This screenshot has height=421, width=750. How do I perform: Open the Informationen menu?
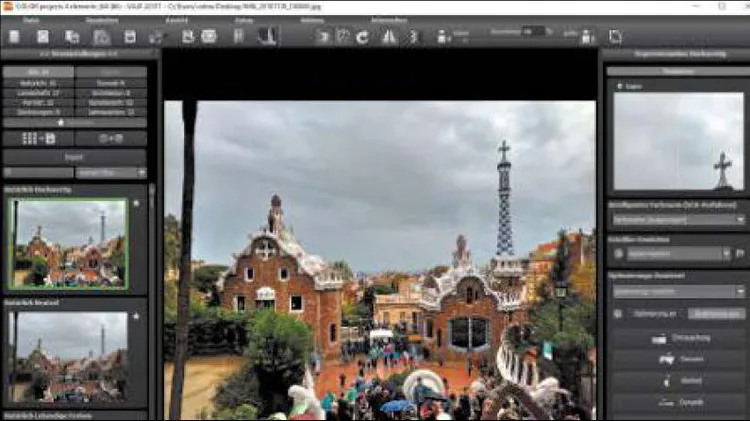click(389, 21)
